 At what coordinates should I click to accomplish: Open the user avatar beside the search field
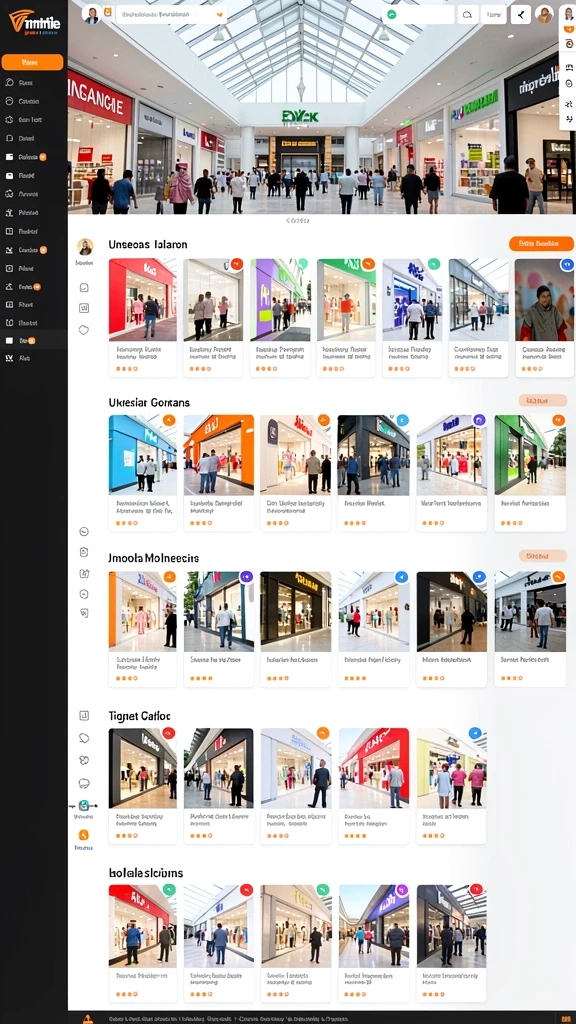click(x=91, y=14)
